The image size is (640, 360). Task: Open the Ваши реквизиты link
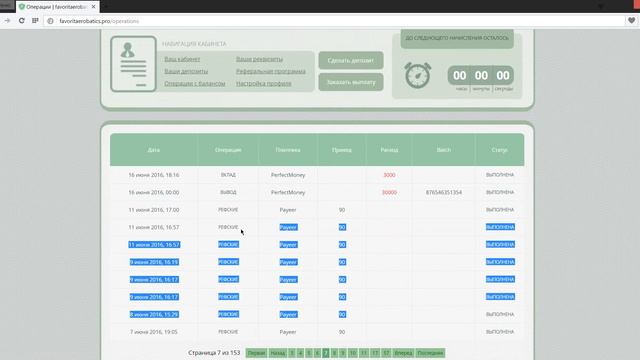[x=259, y=59]
